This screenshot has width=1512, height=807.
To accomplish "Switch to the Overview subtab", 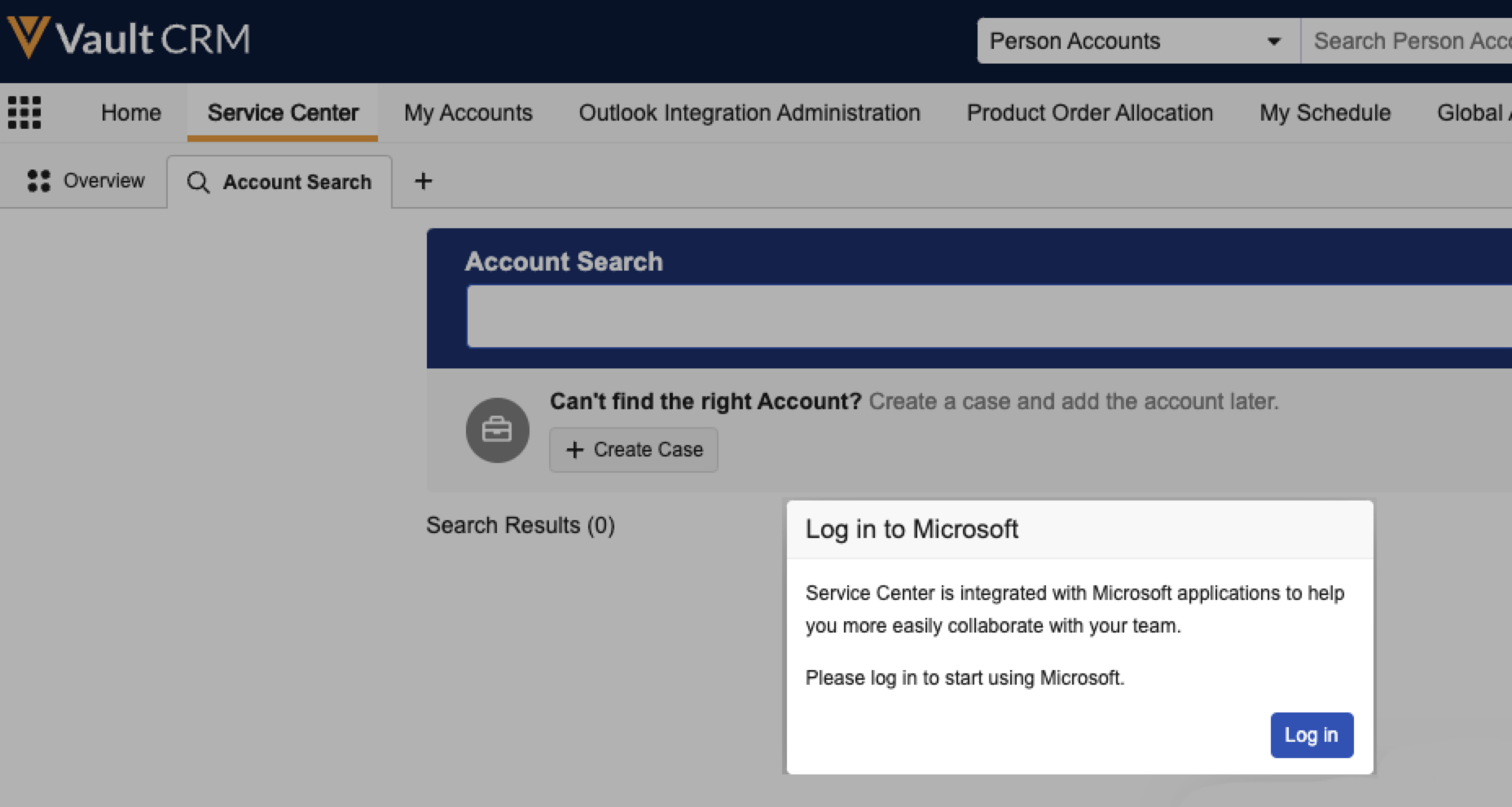I will tap(103, 180).
